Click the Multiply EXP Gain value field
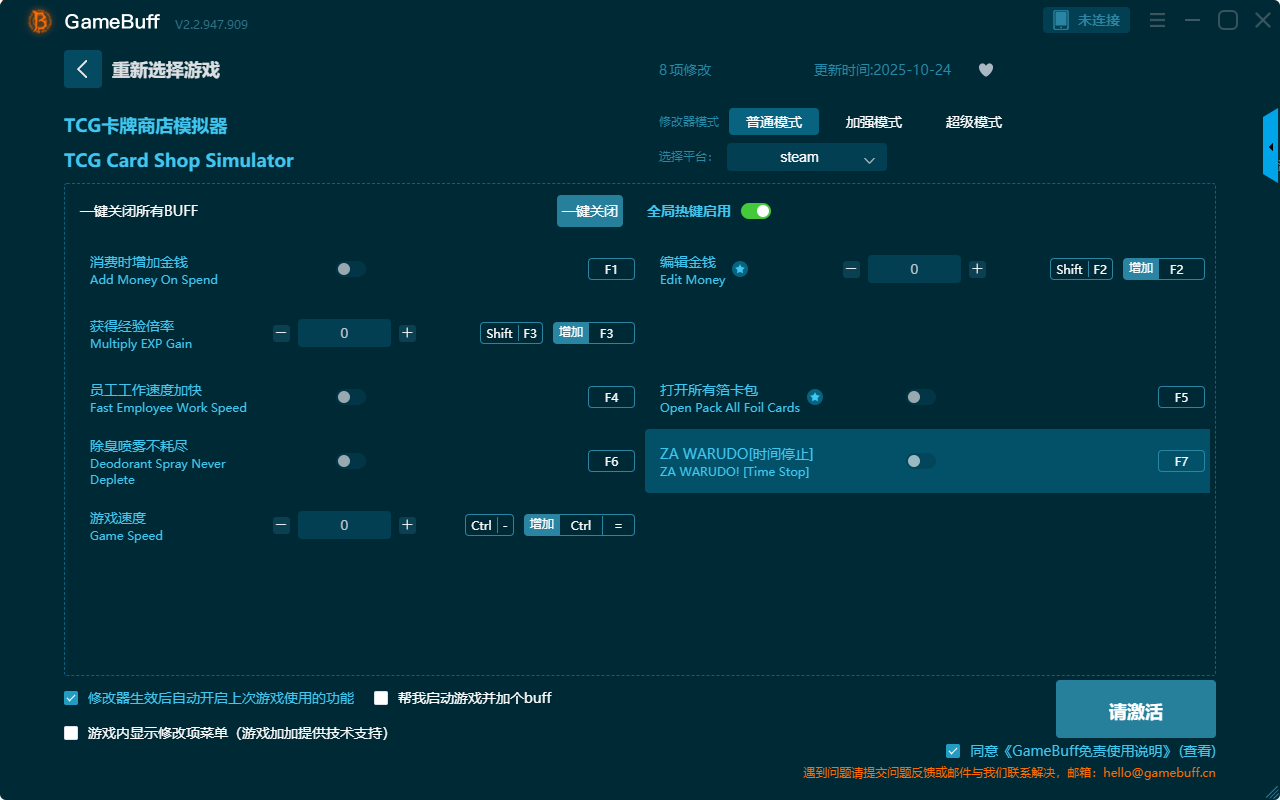The width and height of the screenshot is (1280, 800). pos(344,333)
